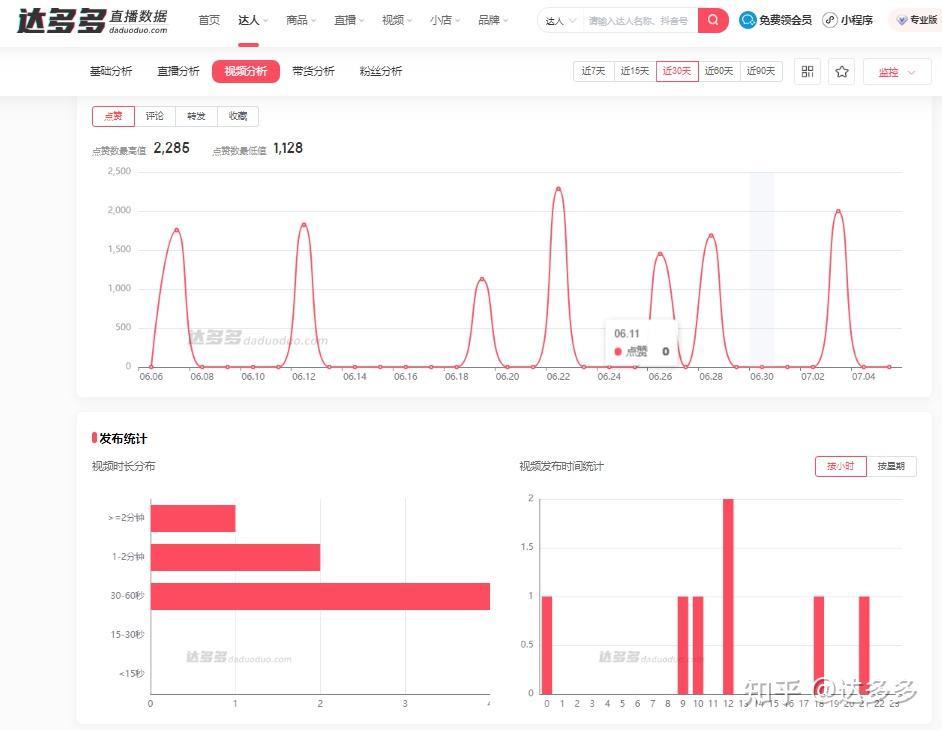Switch to the 粉丝分析 tab

click(381, 71)
